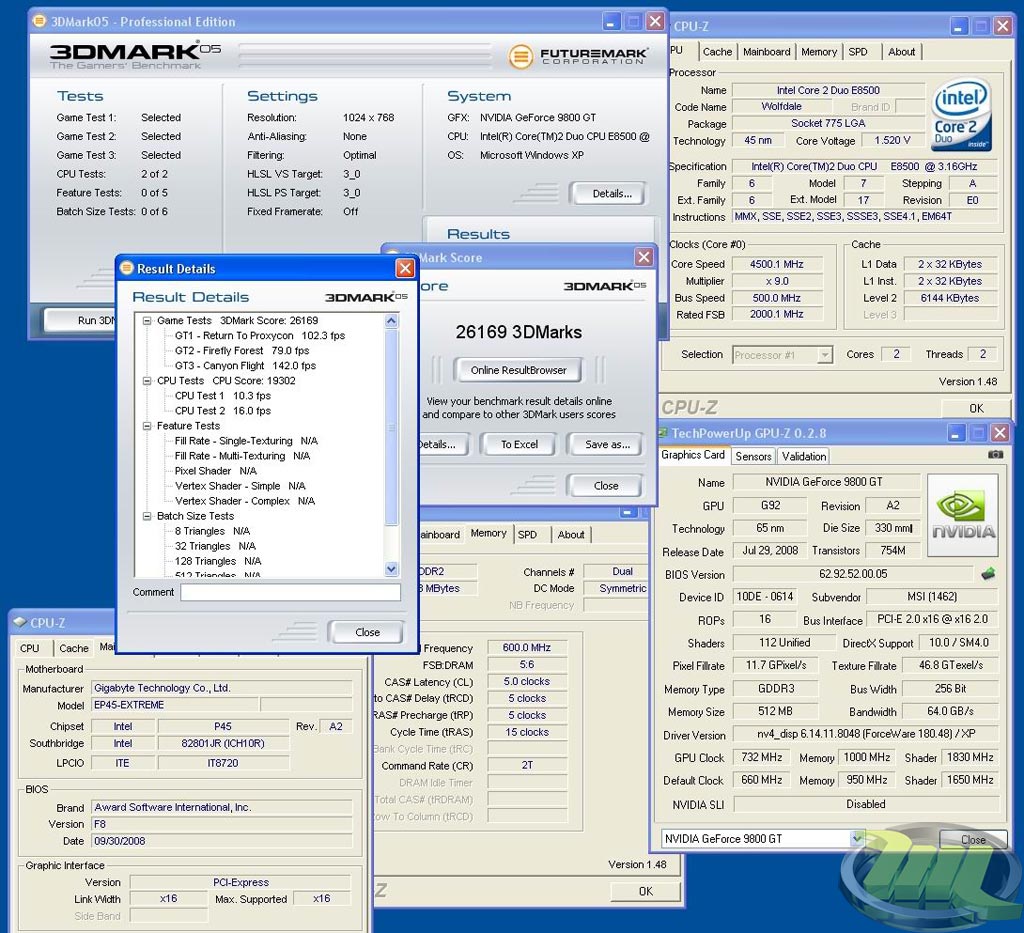Click the Save as... button
The image size is (1024, 933).
click(x=607, y=445)
